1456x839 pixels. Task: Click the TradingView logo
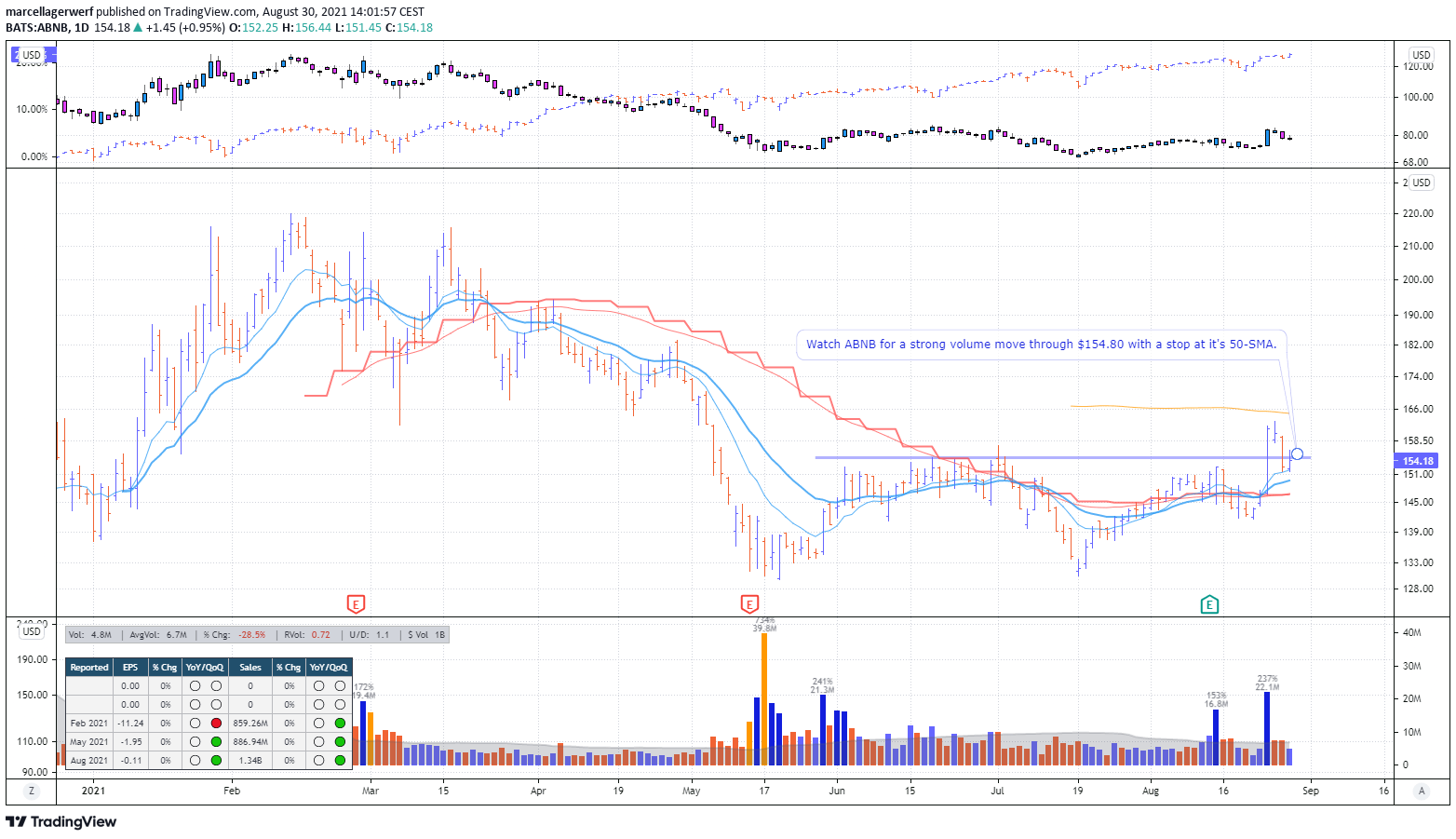tap(61, 821)
